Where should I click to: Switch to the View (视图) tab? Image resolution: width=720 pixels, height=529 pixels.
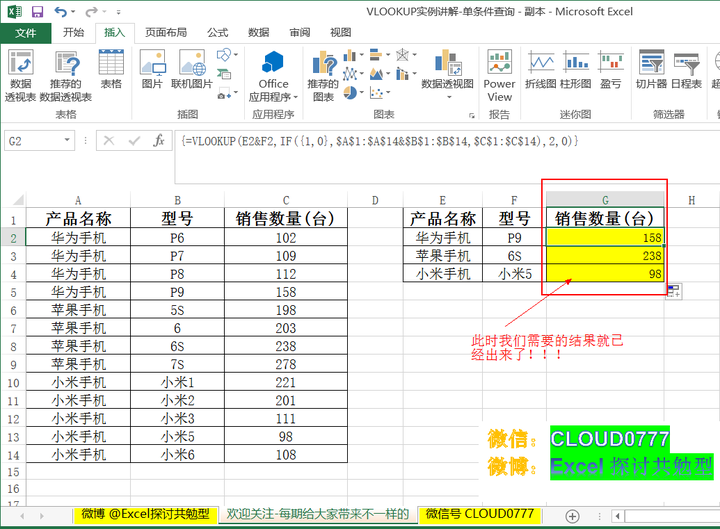341,32
